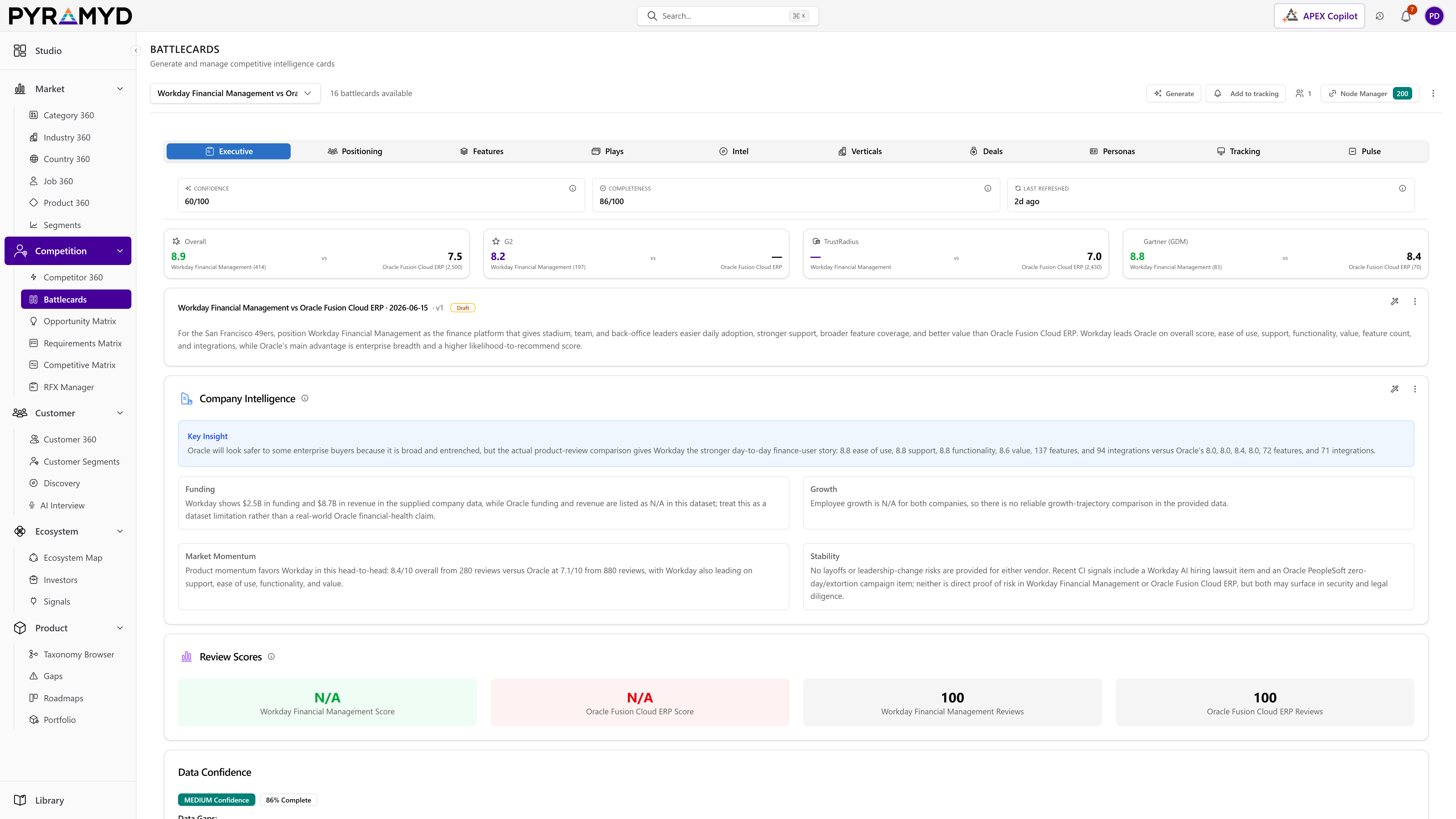This screenshot has height=819, width=1456.
Task: Open the Workday vs Oracle battlecard dropdown
Action: pos(235,93)
